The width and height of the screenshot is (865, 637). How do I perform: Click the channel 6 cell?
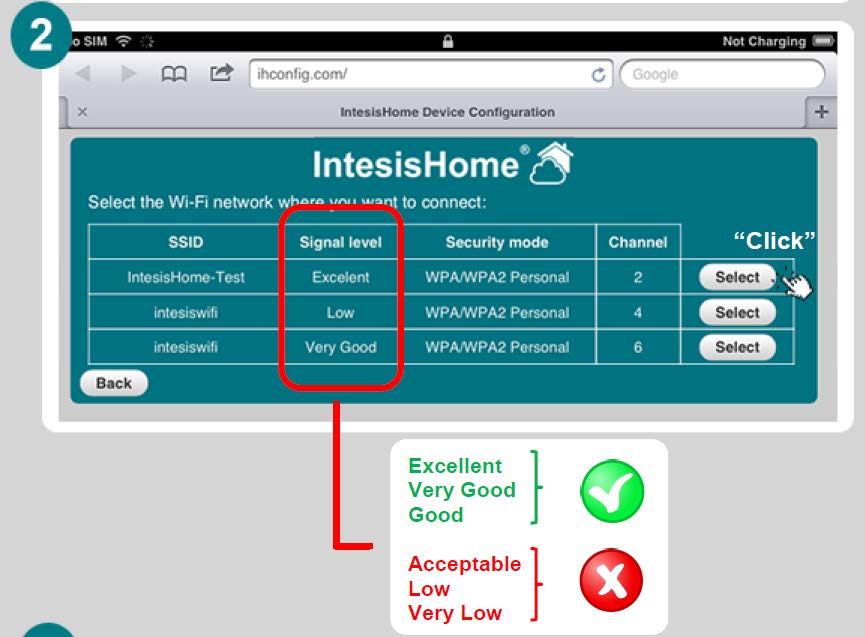click(x=638, y=347)
